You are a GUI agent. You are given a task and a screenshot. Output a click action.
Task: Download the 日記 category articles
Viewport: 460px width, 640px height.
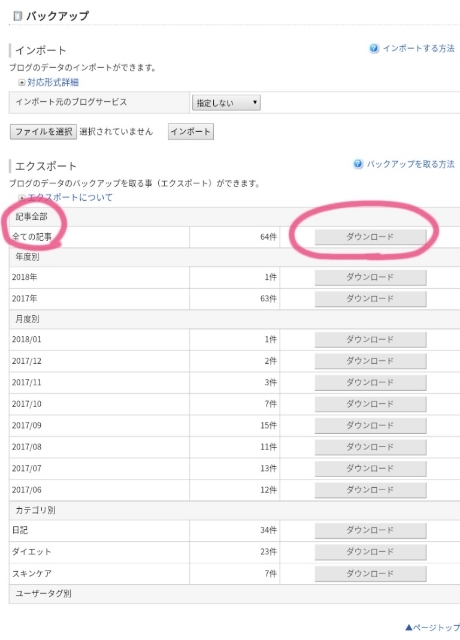370,530
